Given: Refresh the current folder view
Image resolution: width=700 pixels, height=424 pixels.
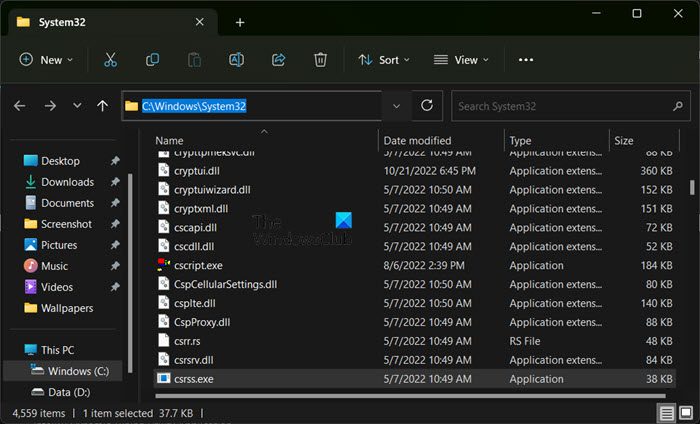Looking at the screenshot, I should tap(427, 105).
